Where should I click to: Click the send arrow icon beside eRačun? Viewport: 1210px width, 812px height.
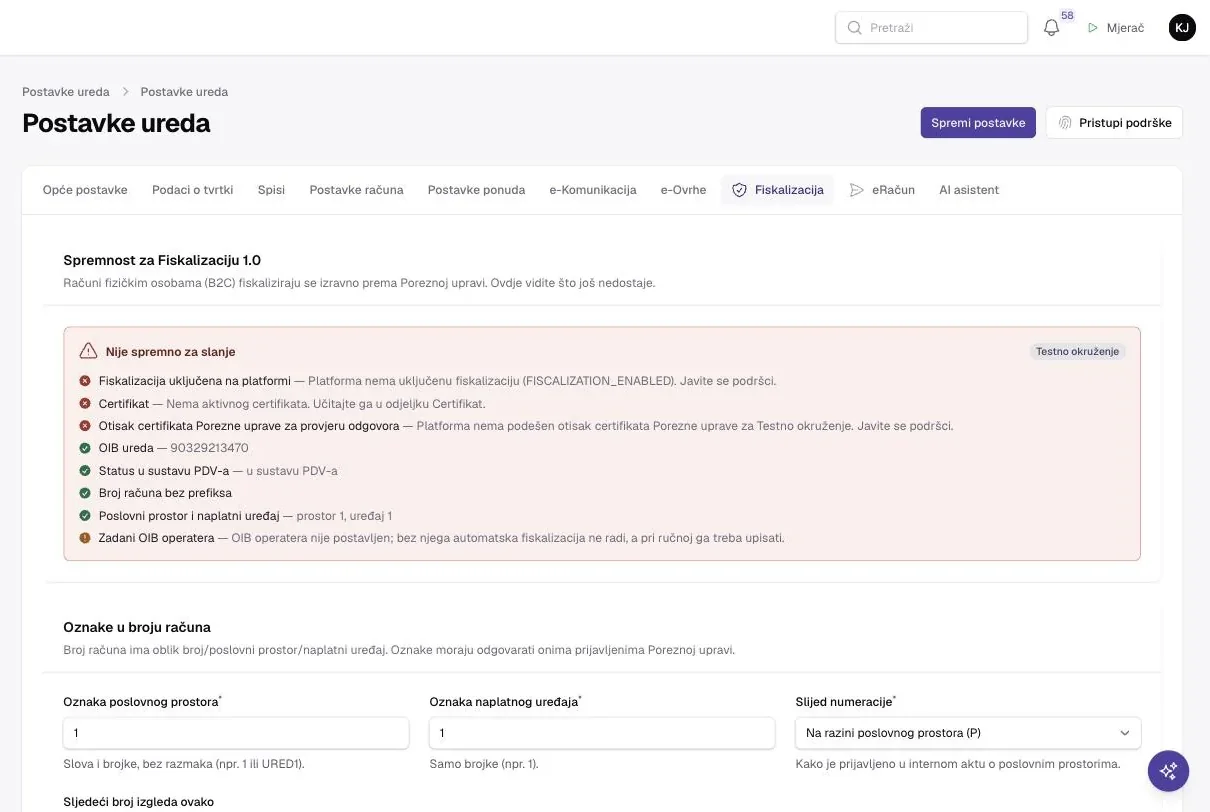857,190
